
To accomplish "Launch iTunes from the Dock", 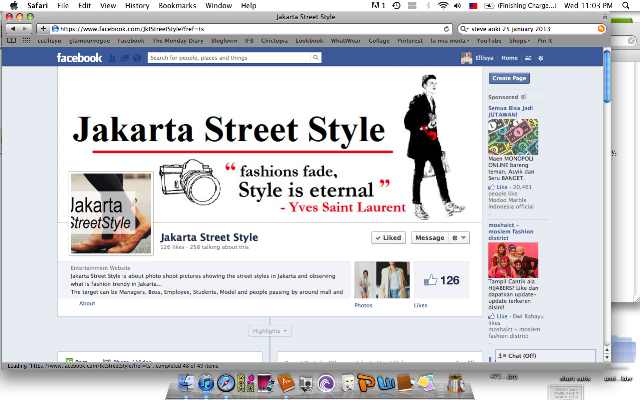I will click(x=206, y=383).
